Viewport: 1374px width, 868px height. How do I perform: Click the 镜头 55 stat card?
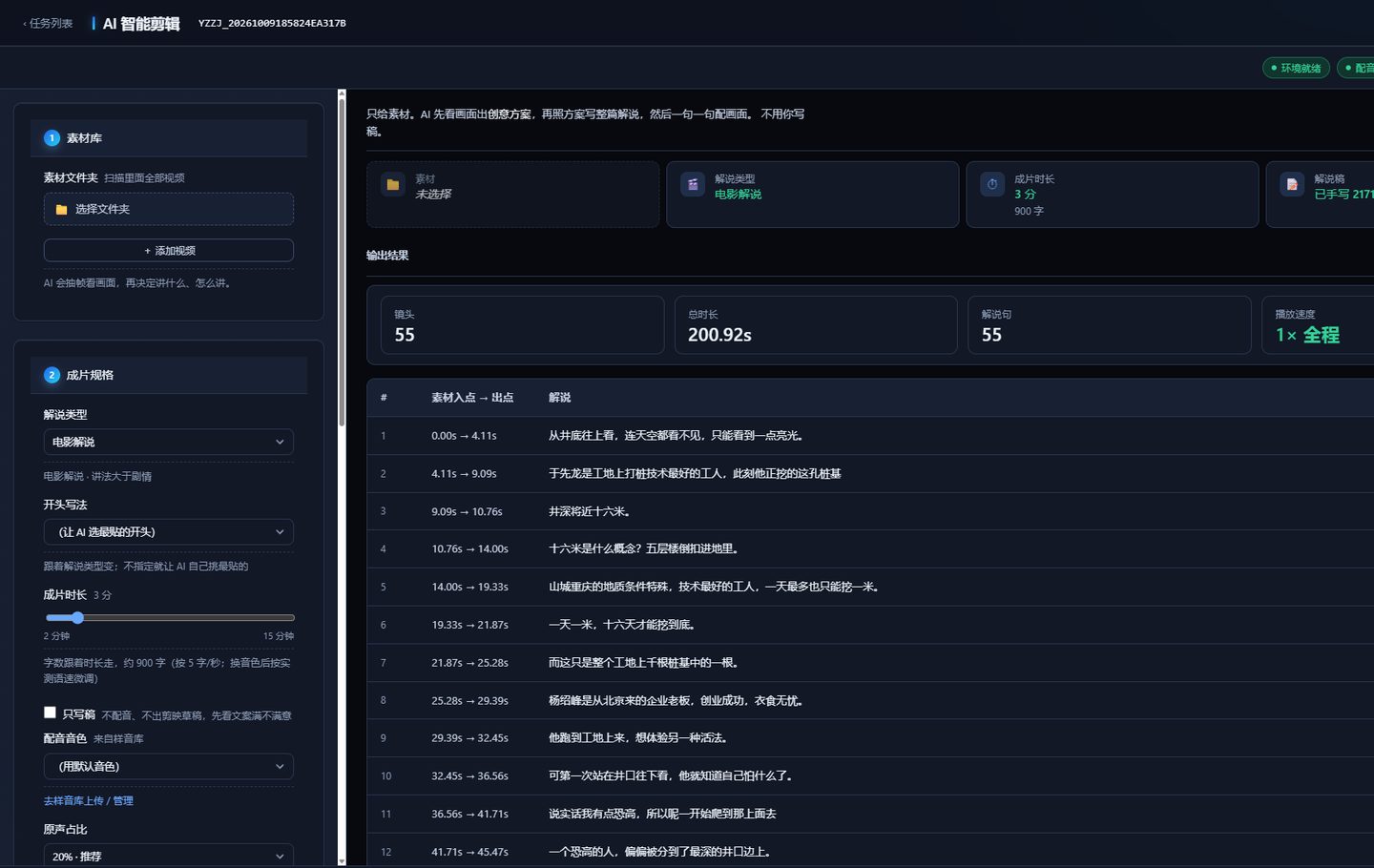click(522, 325)
